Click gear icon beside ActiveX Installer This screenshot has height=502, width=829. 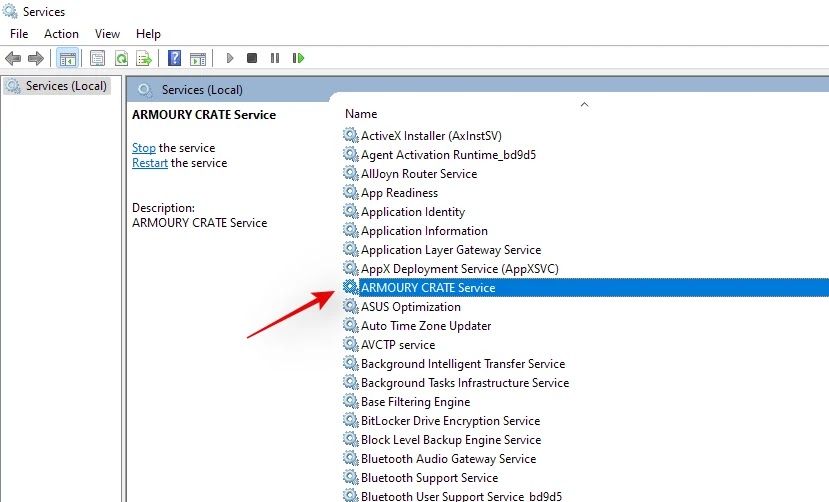[351, 135]
